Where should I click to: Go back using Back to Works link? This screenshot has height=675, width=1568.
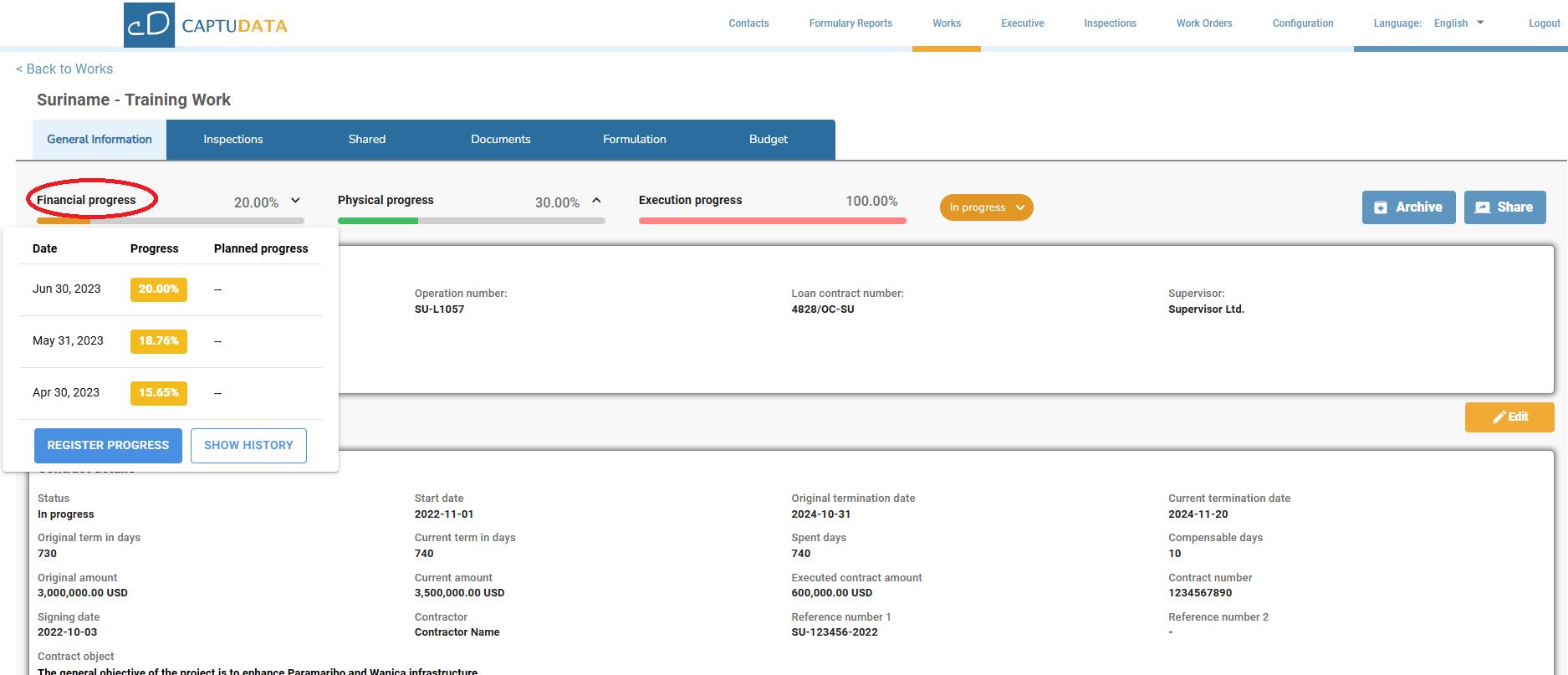click(64, 69)
